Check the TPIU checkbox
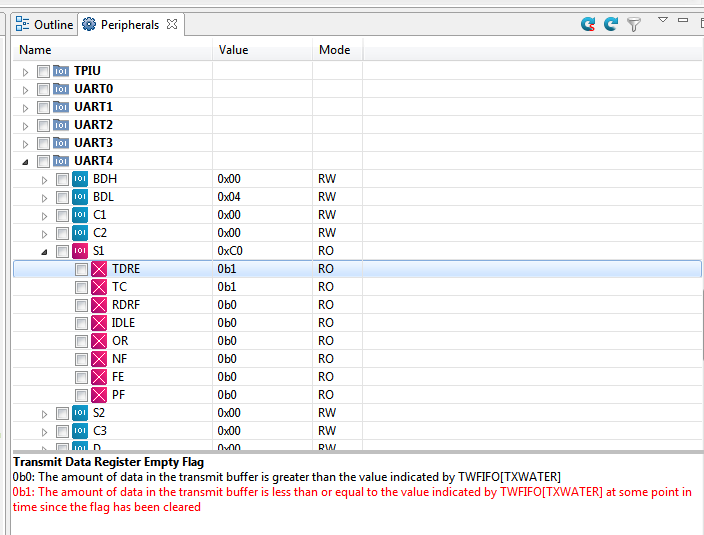This screenshot has height=535, width=704. [43, 71]
